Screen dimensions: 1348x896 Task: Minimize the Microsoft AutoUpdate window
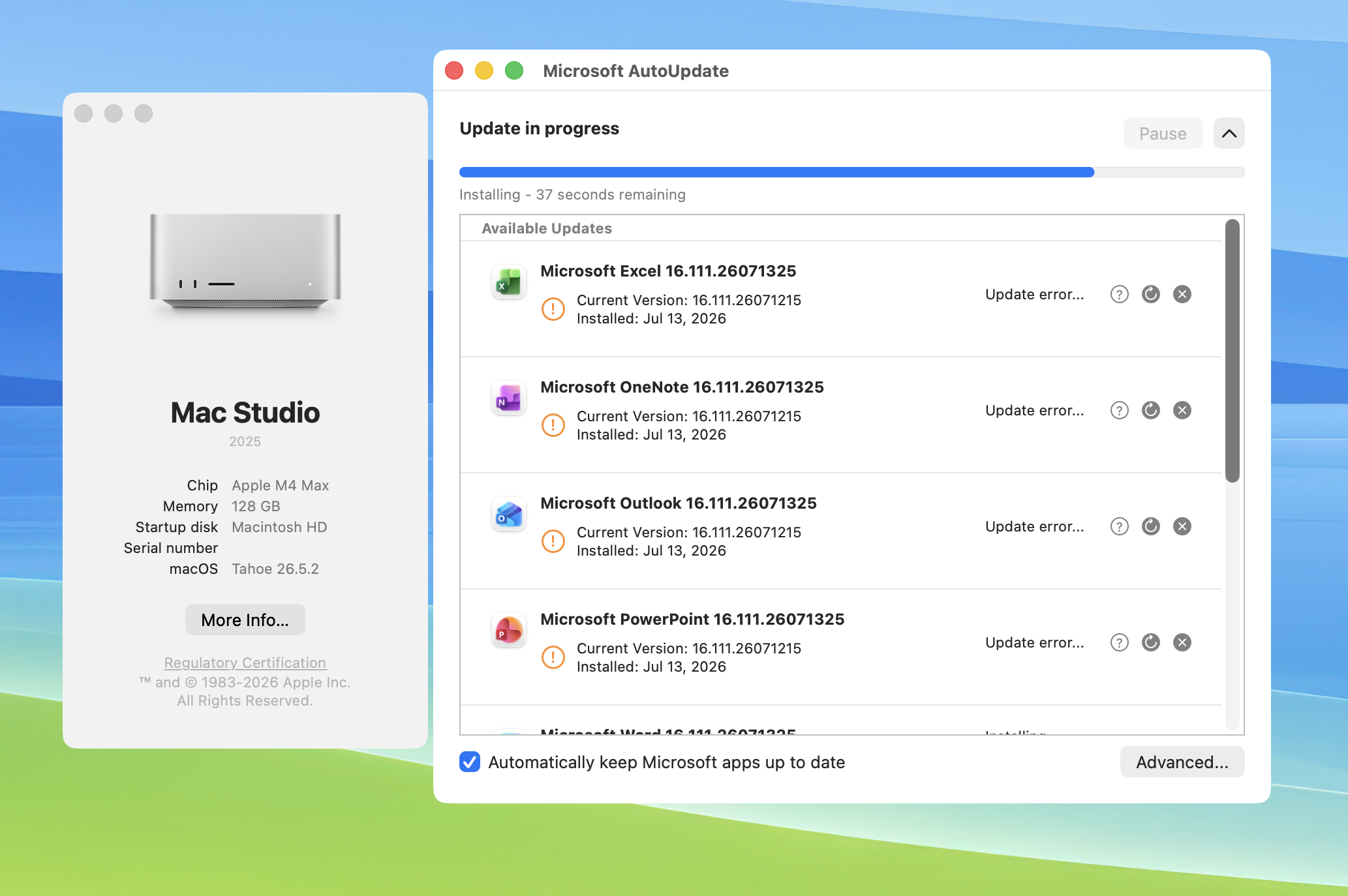click(x=484, y=70)
